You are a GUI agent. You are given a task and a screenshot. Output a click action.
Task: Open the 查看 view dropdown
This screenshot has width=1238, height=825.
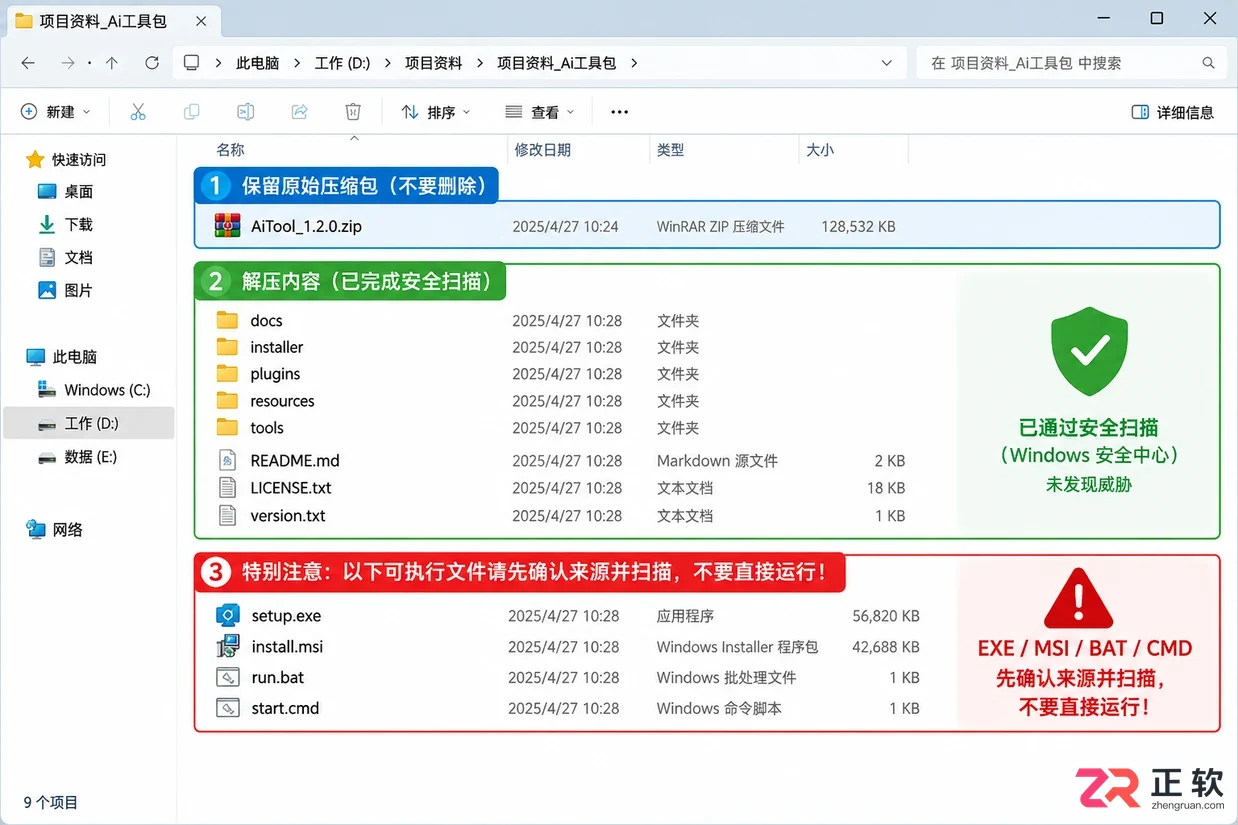tap(540, 112)
